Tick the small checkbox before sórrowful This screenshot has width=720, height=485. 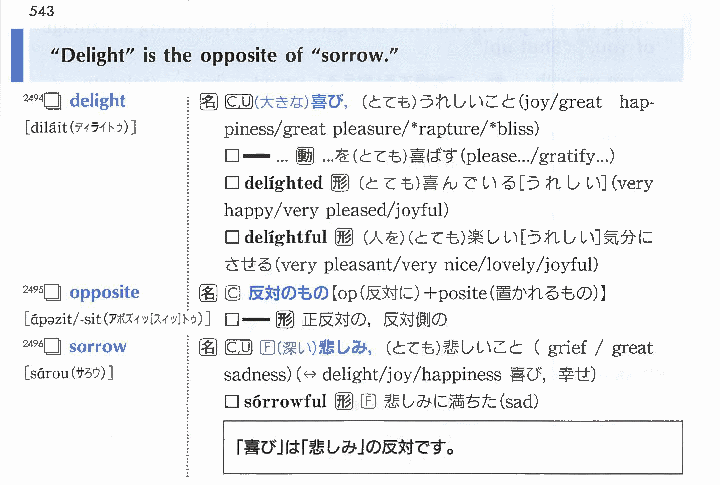[232, 402]
